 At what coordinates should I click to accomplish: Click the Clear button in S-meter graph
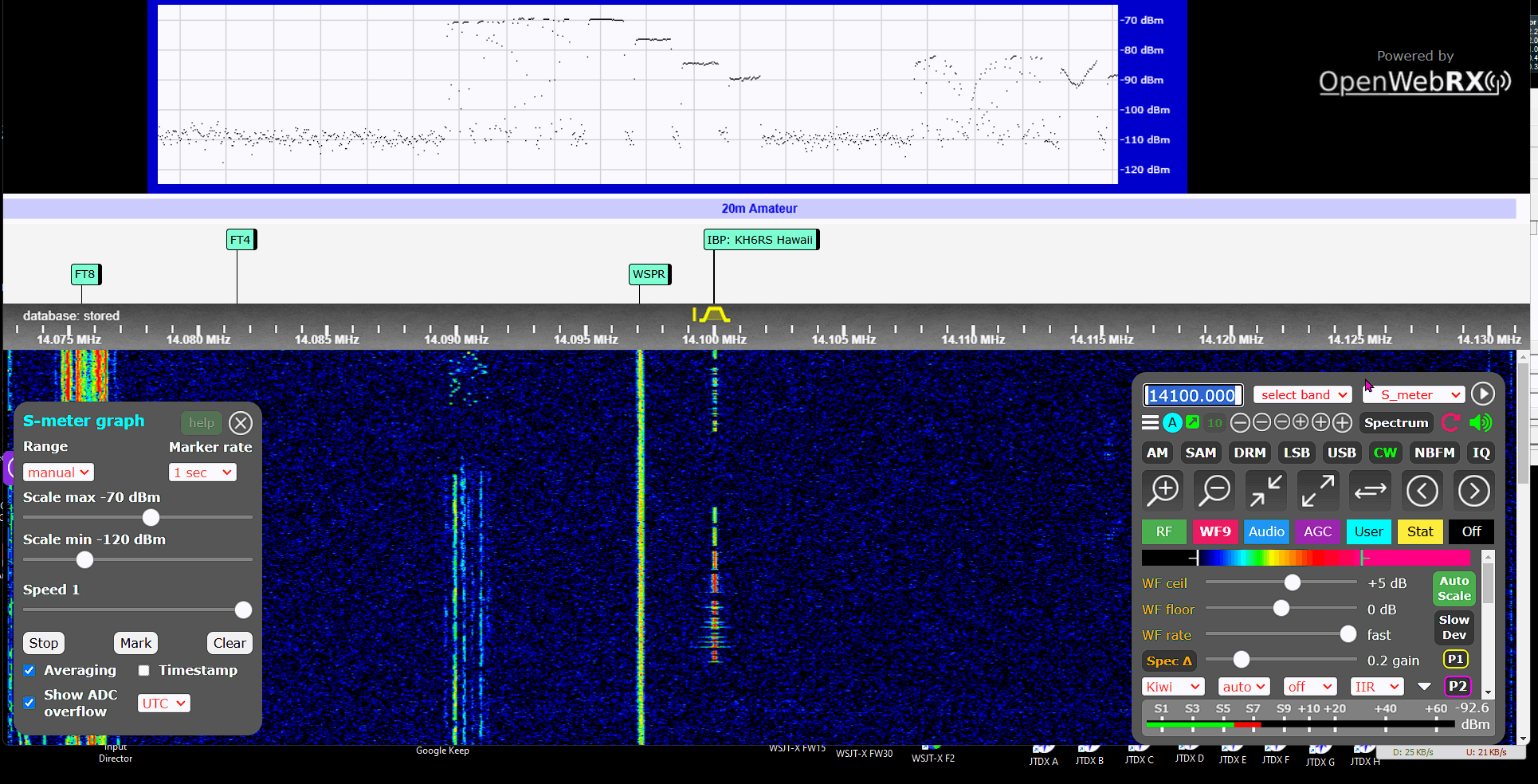(x=230, y=643)
